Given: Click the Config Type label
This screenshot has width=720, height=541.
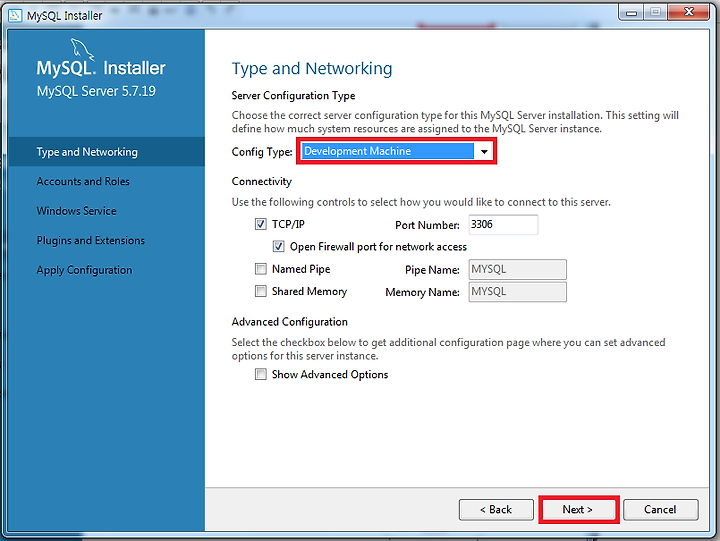Looking at the screenshot, I should [x=262, y=152].
